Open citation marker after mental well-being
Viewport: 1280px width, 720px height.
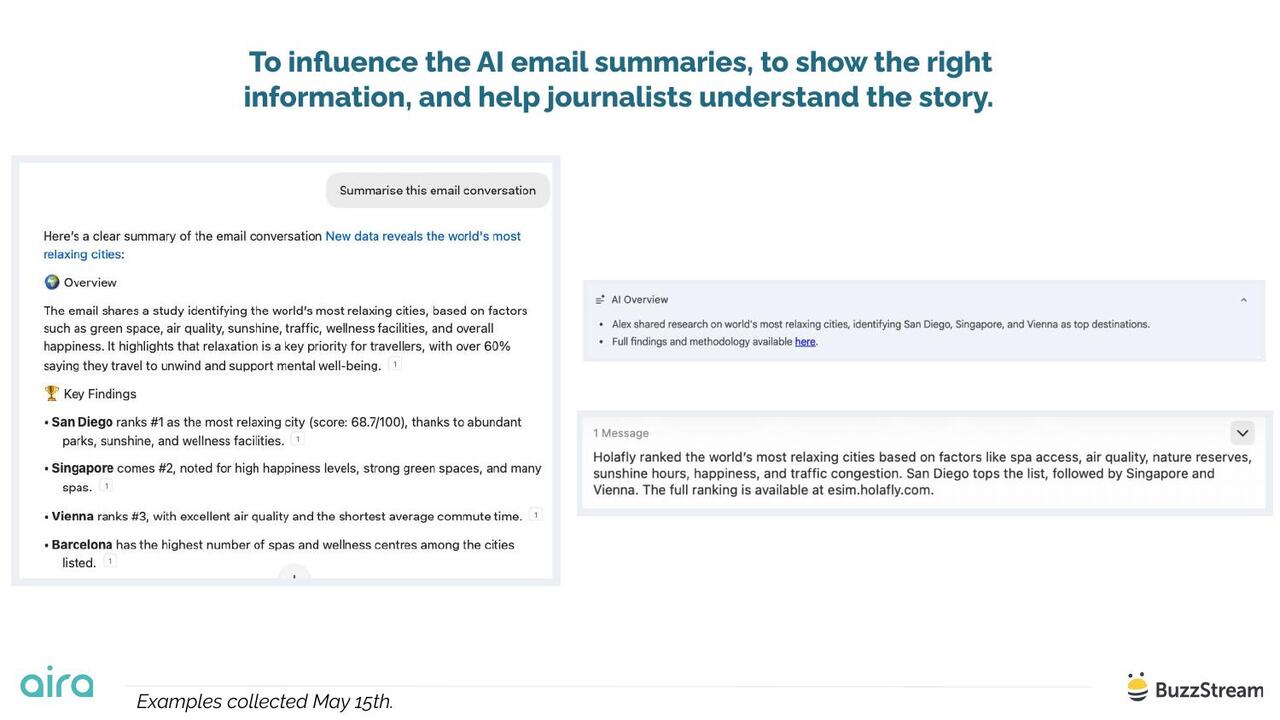pyautogui.click(x=395, y=365)
